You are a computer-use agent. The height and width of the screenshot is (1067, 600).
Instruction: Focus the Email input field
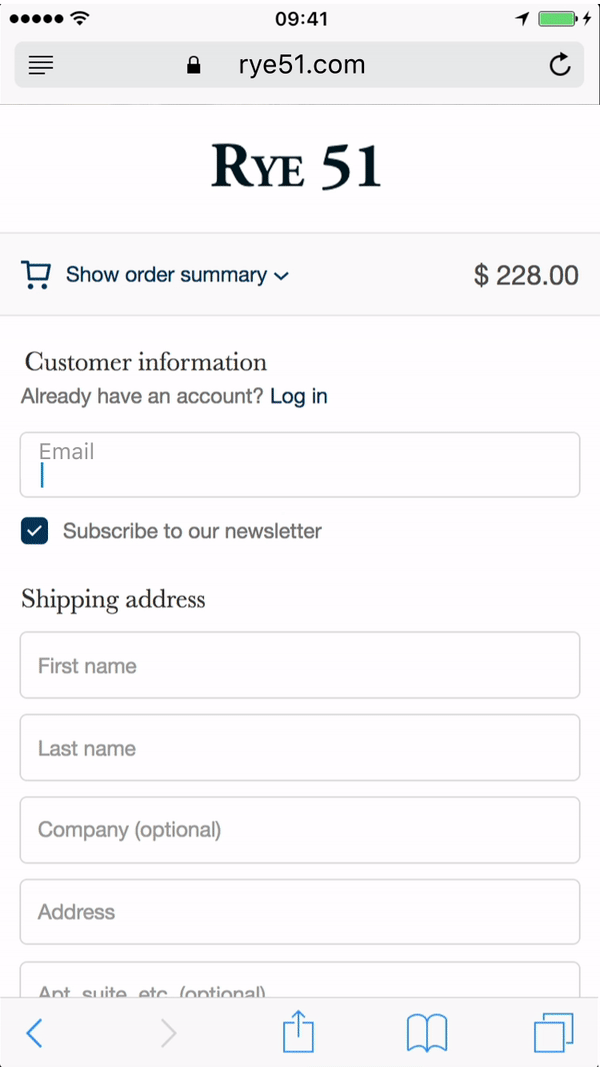(x=300, y=465)
